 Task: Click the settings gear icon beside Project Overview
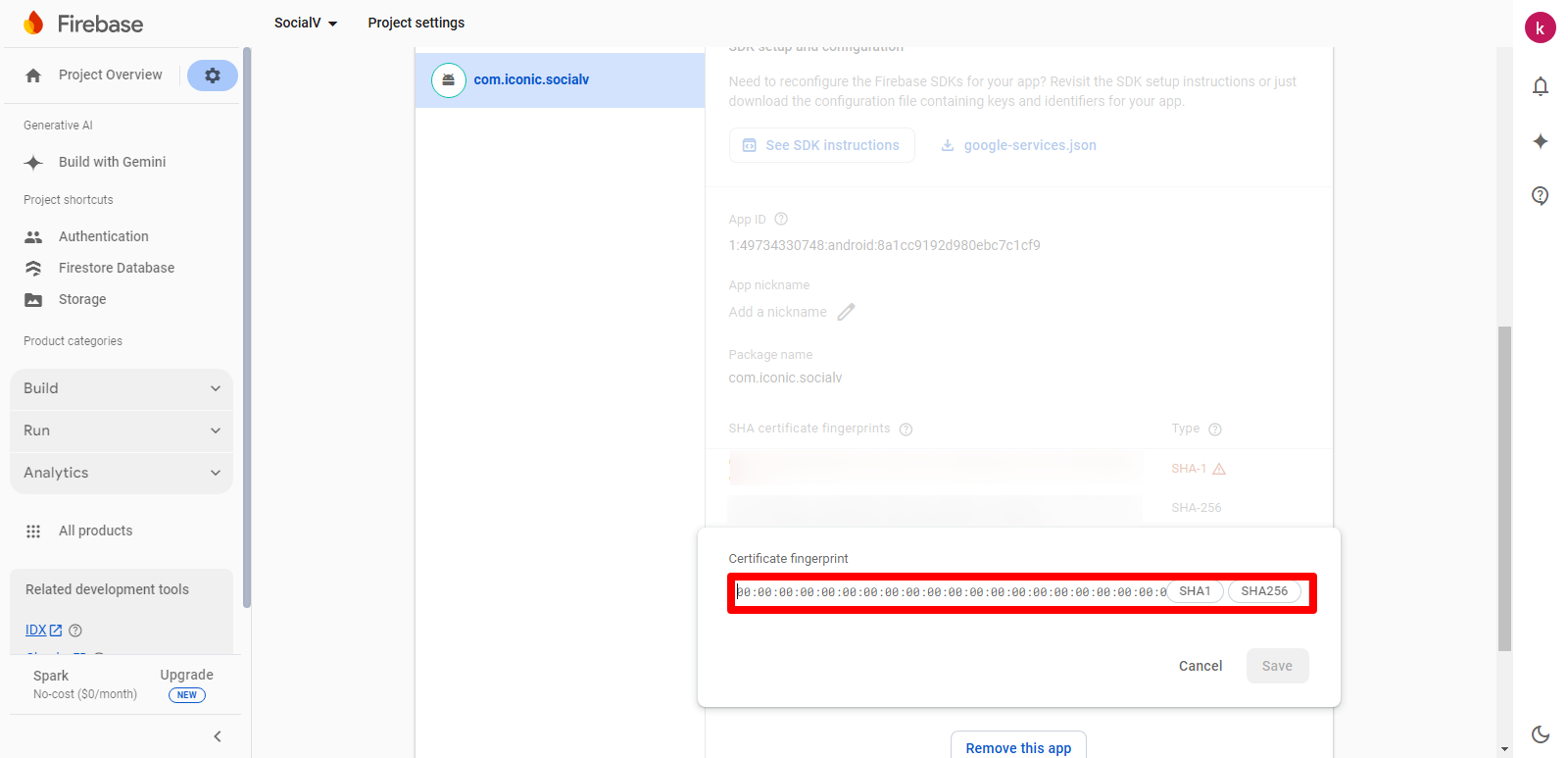[x=212, y=76]
